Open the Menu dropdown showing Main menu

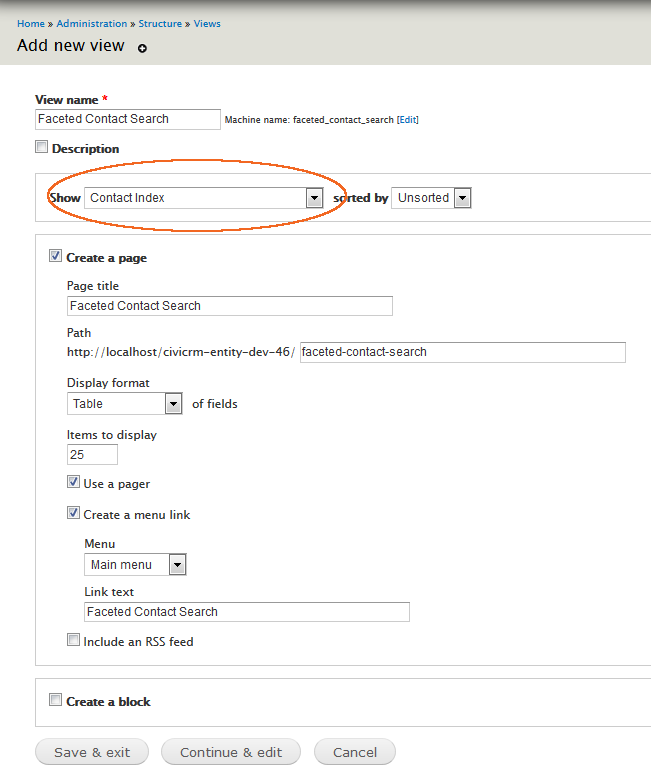coord(136,564)
